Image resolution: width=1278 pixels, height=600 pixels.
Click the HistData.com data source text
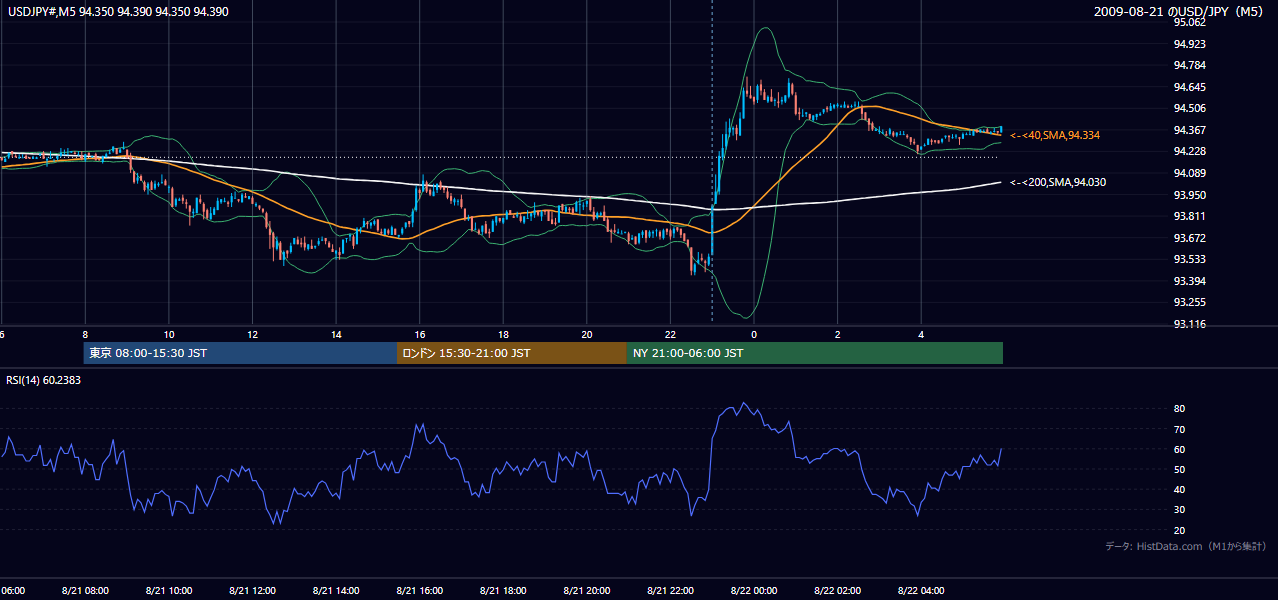(1185, 546)
